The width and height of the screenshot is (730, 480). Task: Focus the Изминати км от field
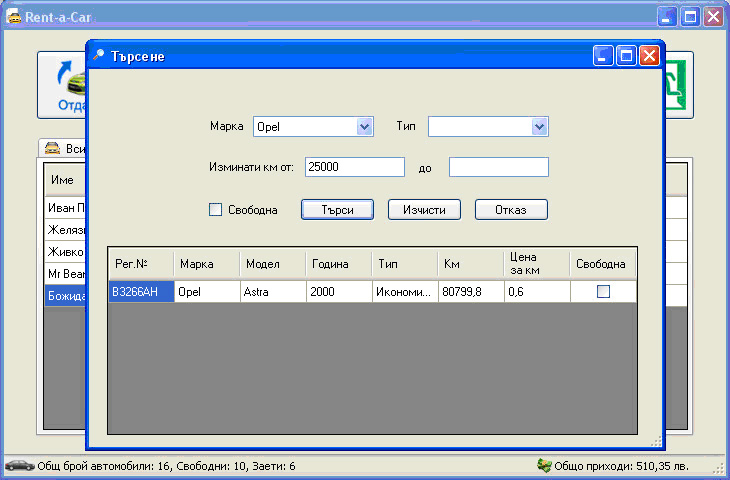tap(355, 167)
